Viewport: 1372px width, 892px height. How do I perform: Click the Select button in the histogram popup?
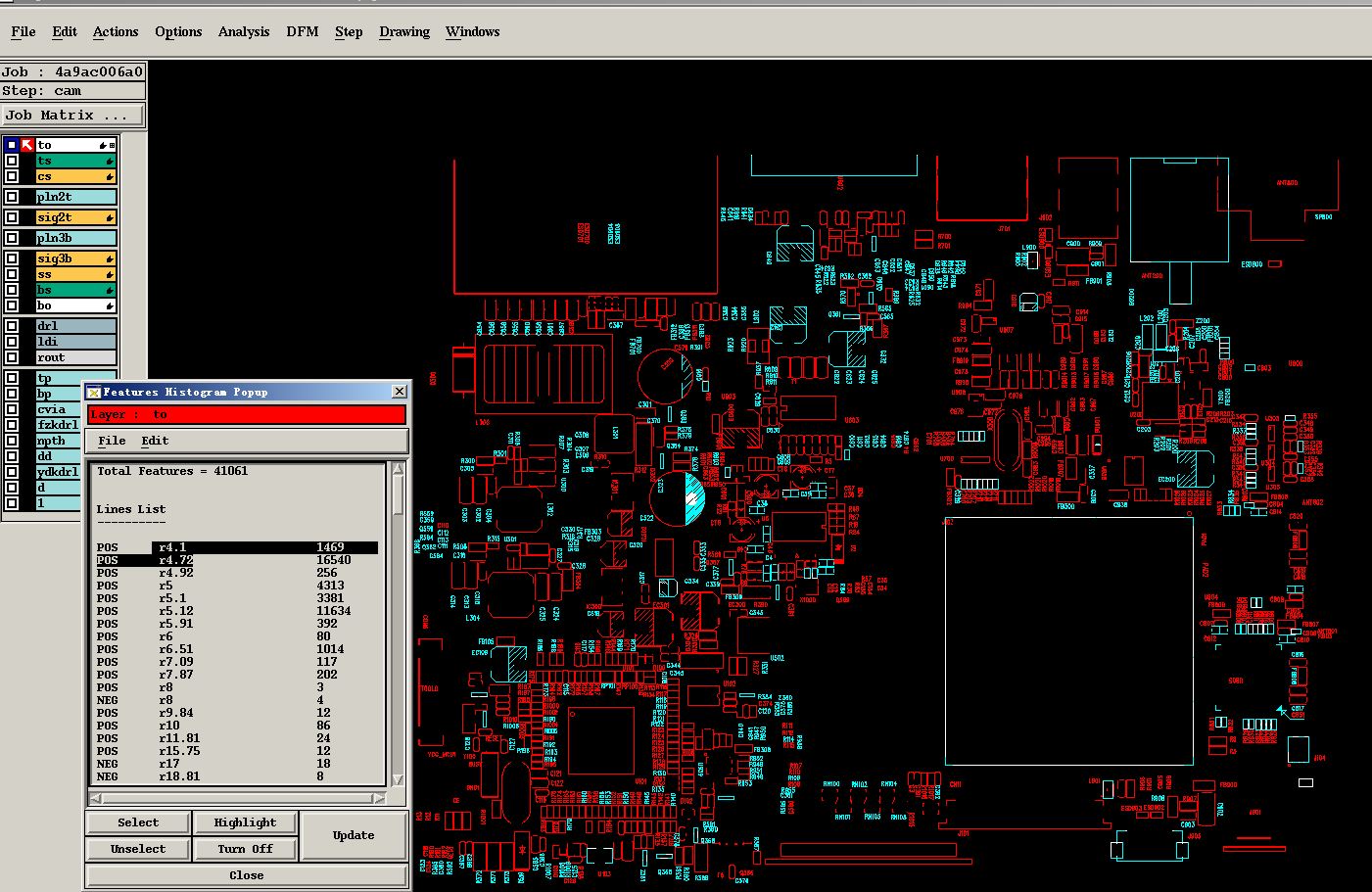coord(138,822)
